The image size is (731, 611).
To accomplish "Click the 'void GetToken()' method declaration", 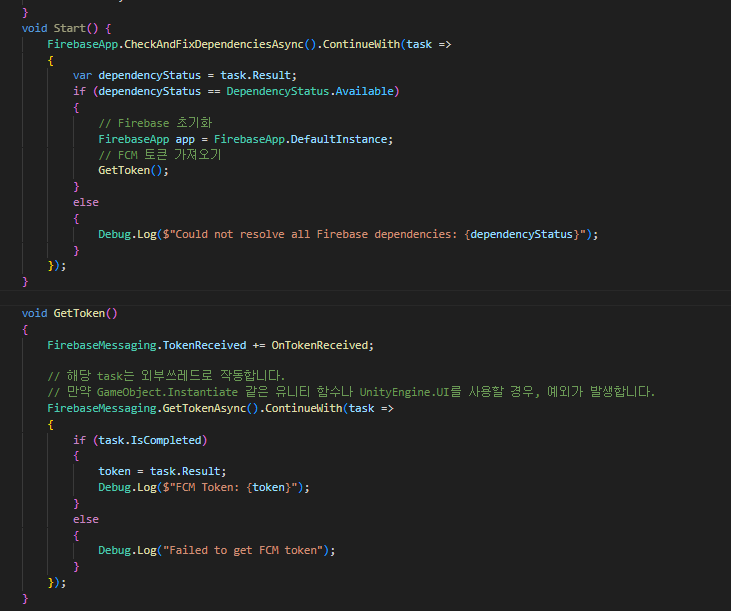I will coord(69,313).
